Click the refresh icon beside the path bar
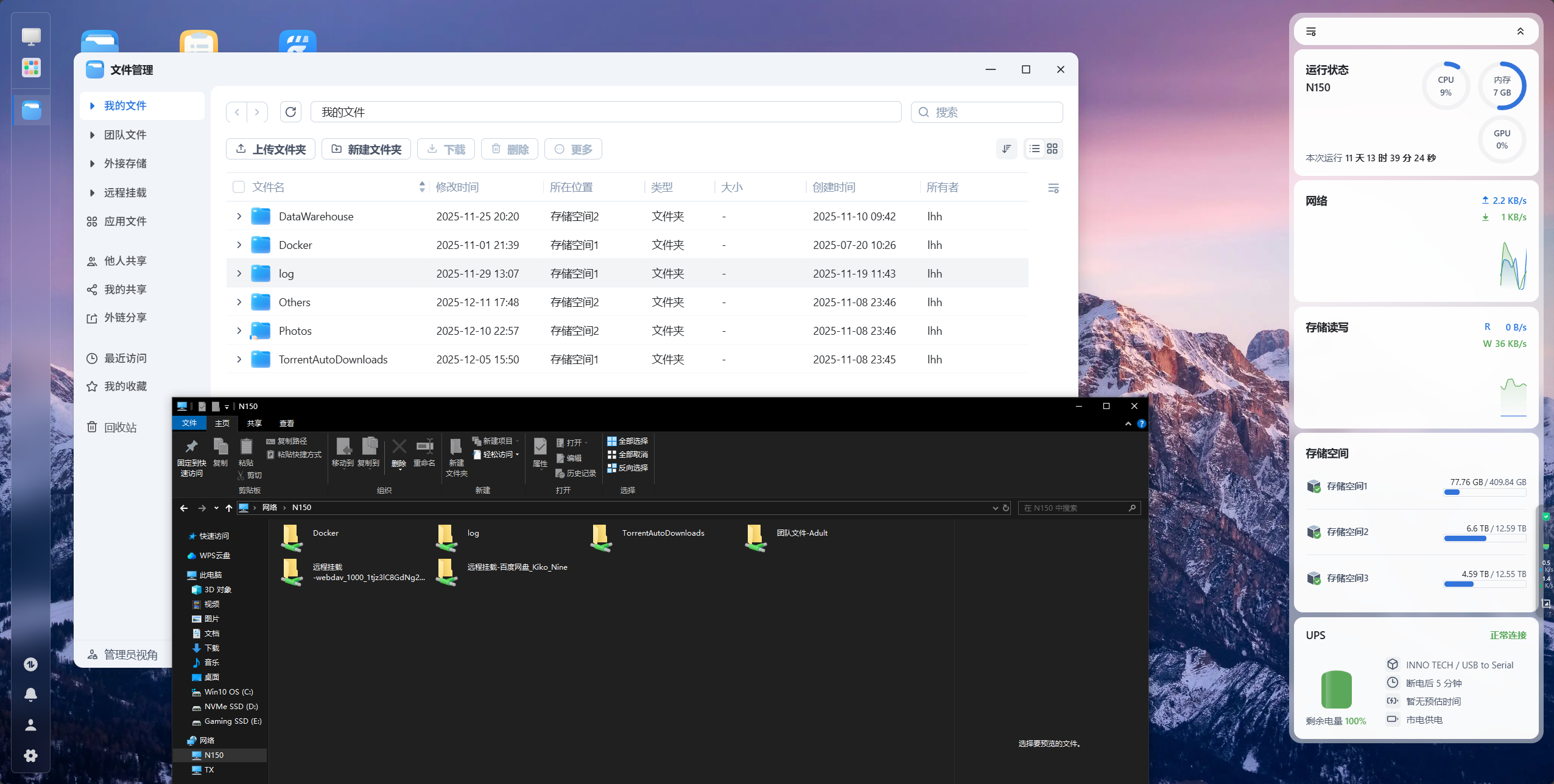The width and height of the screenshot is (1554, 784). [x=290, y=112]
